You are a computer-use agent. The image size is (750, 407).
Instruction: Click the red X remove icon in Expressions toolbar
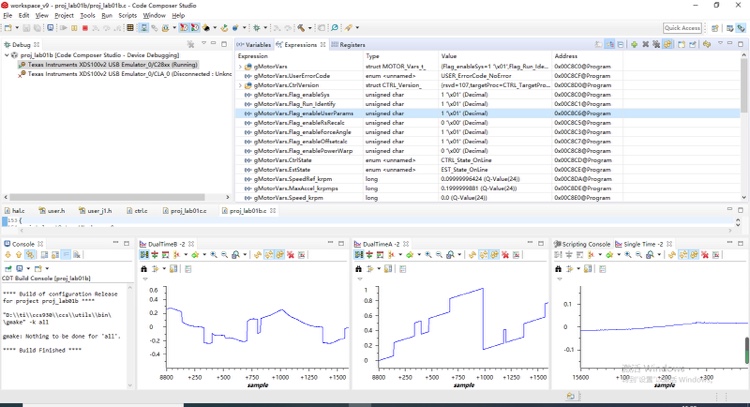click(645, 45)
